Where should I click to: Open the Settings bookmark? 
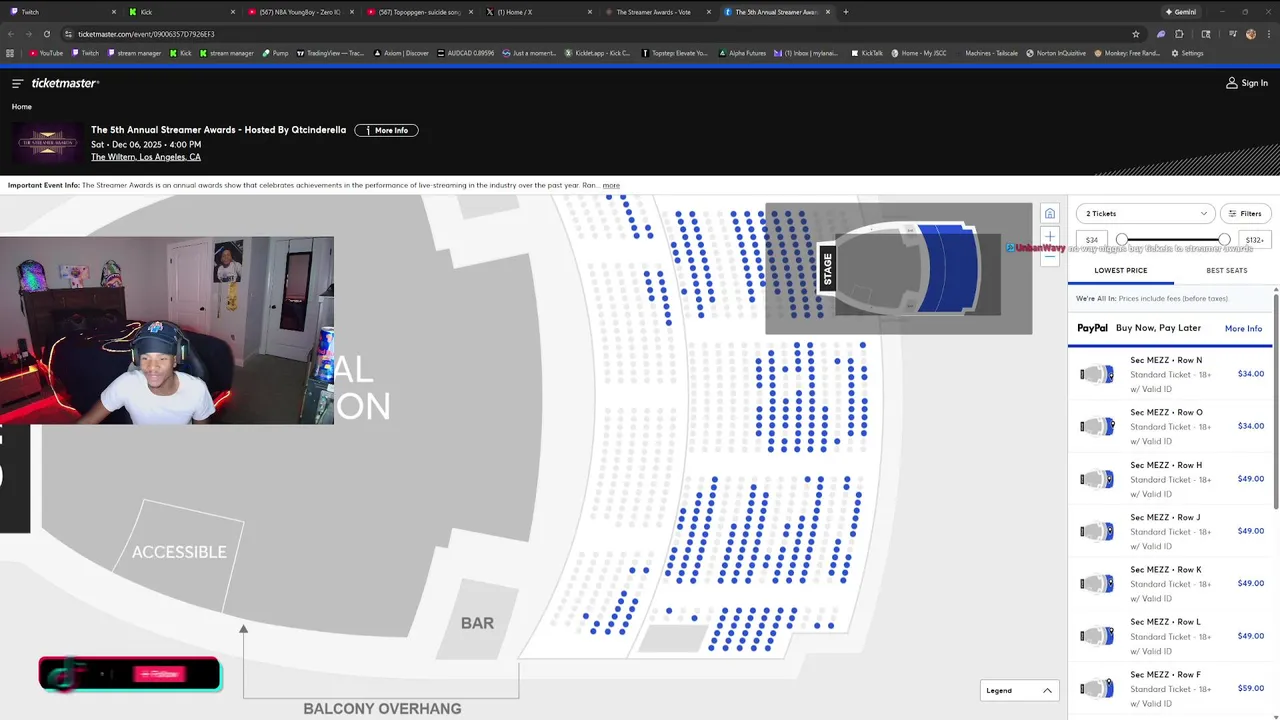tap(1187, 53)
